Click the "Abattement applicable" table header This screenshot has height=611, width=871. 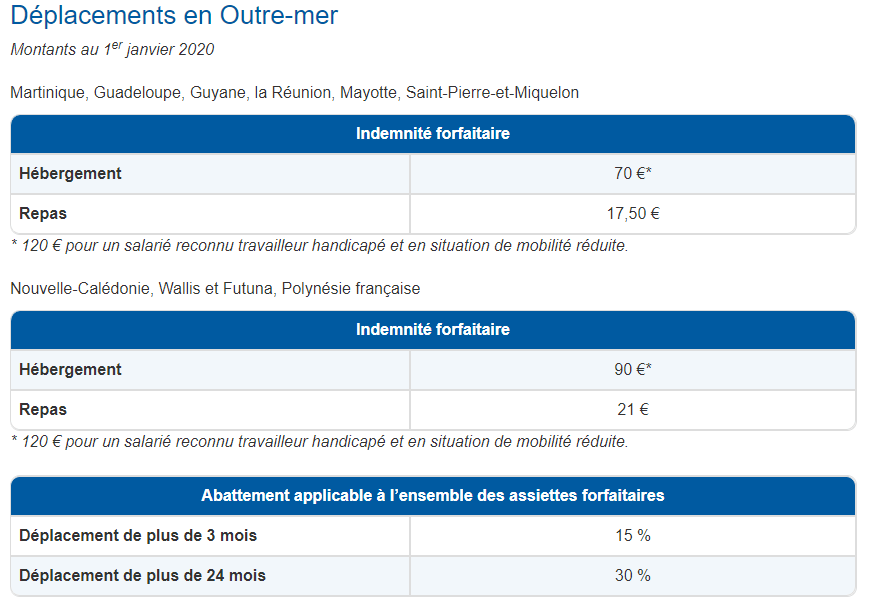(433, 496)
